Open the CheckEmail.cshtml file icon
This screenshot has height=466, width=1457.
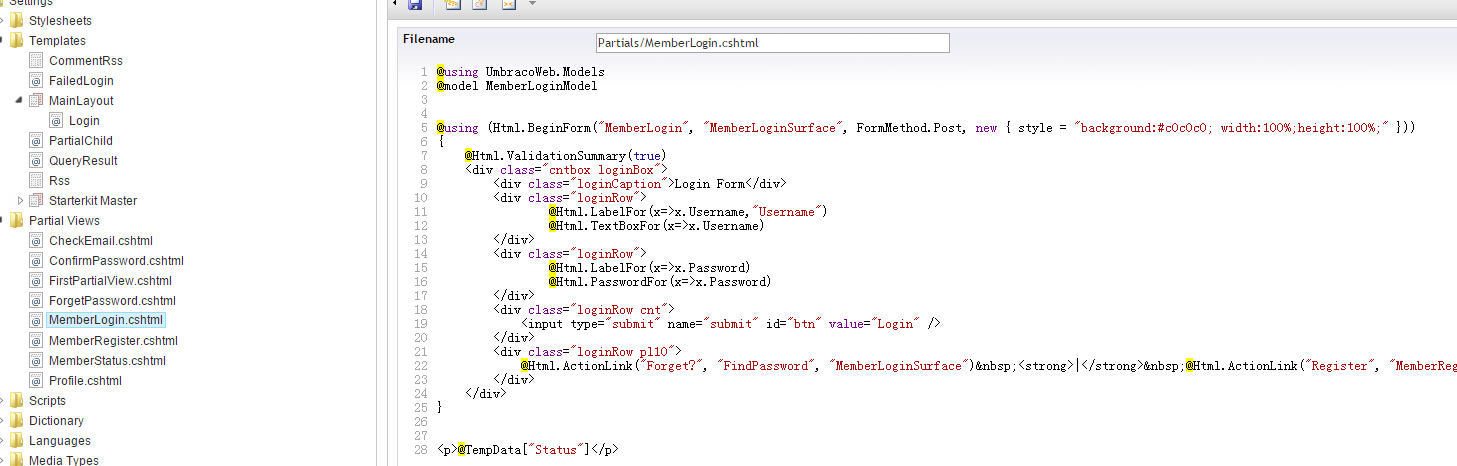(x=36, y=240)
